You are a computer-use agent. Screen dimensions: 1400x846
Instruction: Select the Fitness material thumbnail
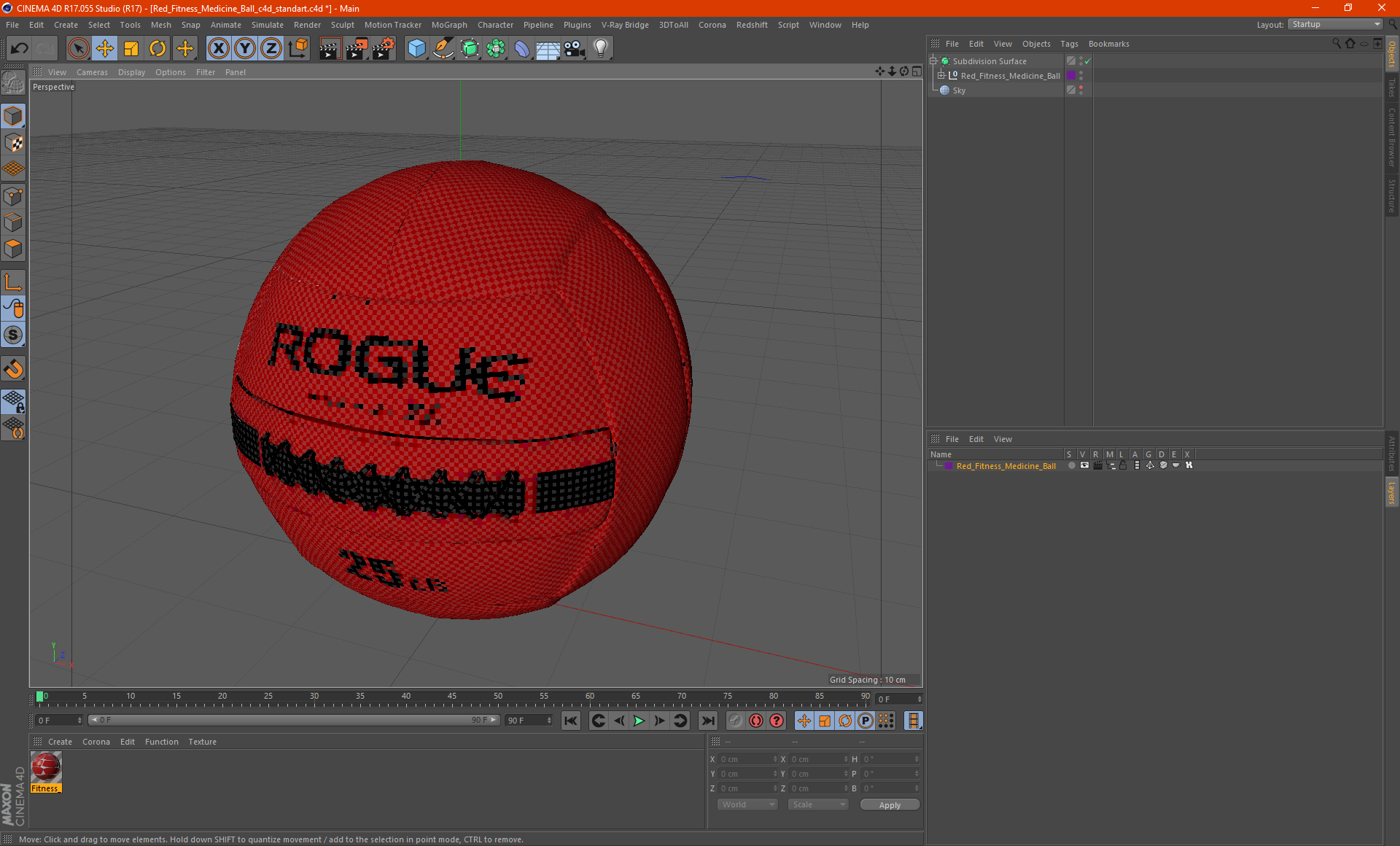[x=46, y=767]
